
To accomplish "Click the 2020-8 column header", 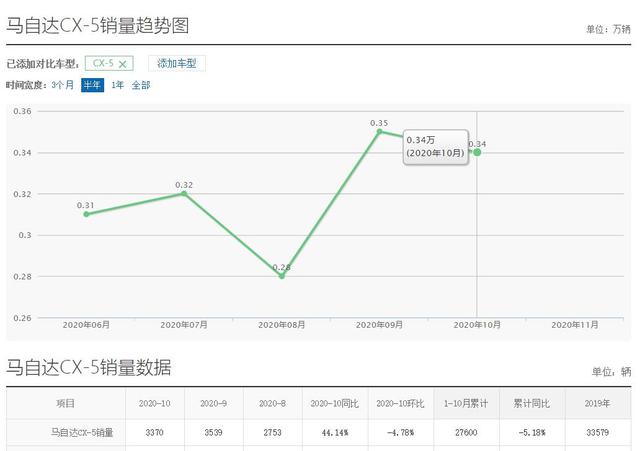I will click(x=272, y=404).
